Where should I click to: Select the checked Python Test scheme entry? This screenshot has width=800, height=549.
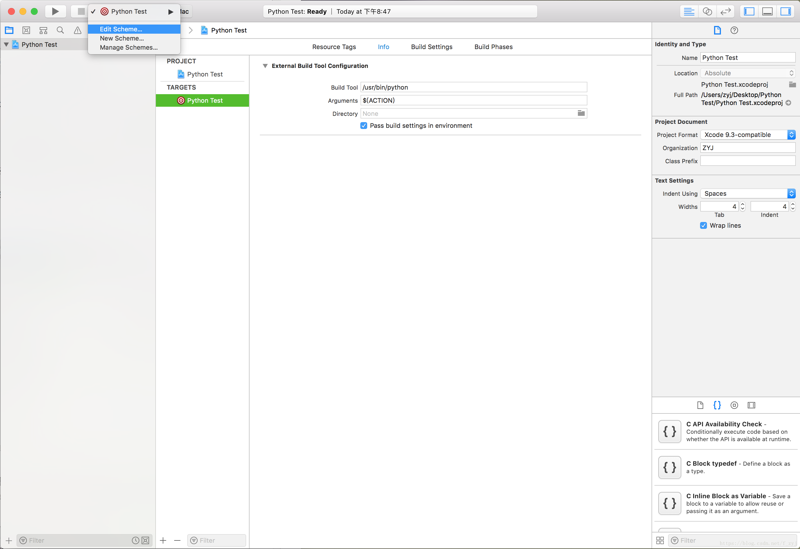coord(134,11)
